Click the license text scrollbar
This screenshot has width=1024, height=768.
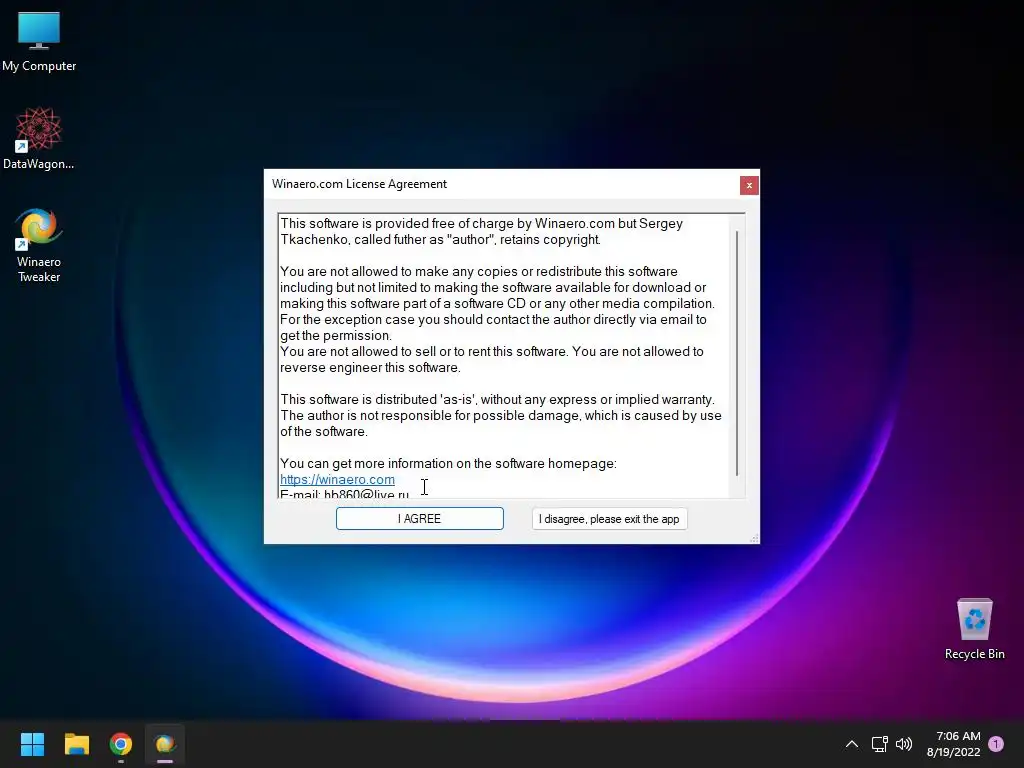pos(737,353)
